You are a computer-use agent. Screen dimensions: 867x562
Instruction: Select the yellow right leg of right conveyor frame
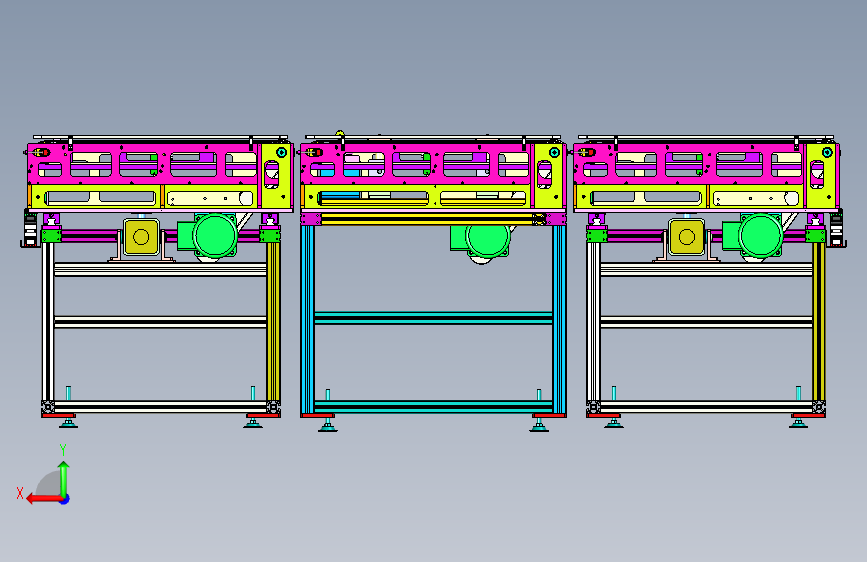818,322
